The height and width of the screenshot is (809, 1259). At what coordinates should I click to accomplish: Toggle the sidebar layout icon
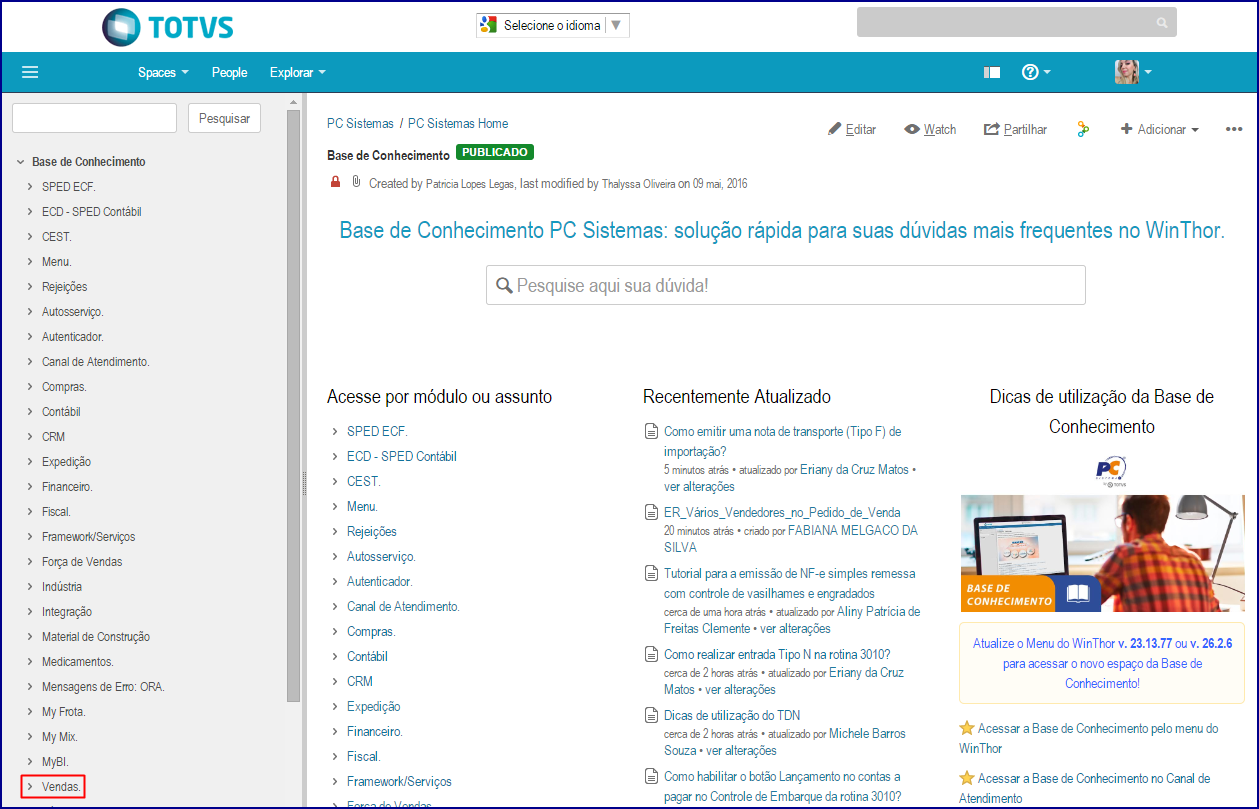[x=992, y=72]
